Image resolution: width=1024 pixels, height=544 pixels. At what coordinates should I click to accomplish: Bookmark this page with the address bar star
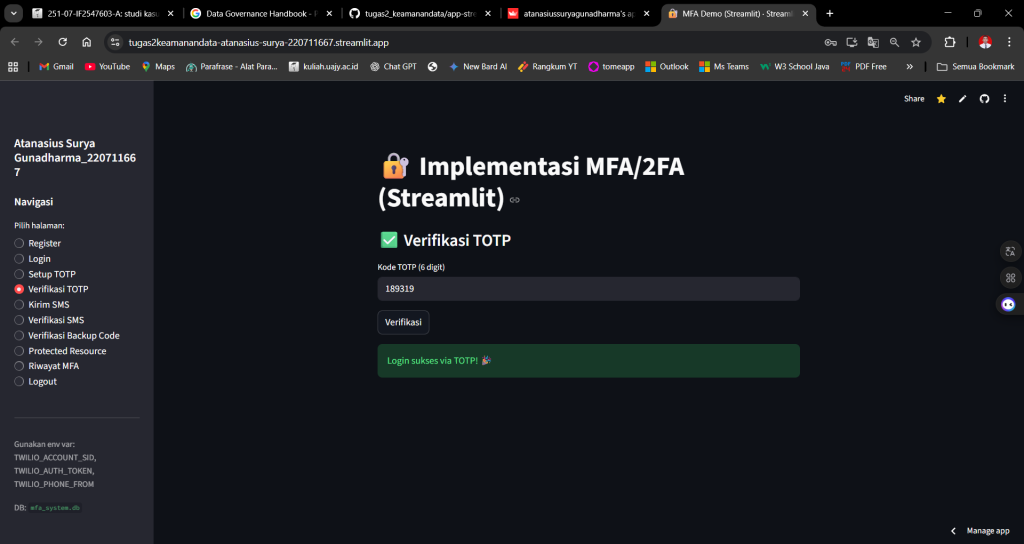[916, 42]
